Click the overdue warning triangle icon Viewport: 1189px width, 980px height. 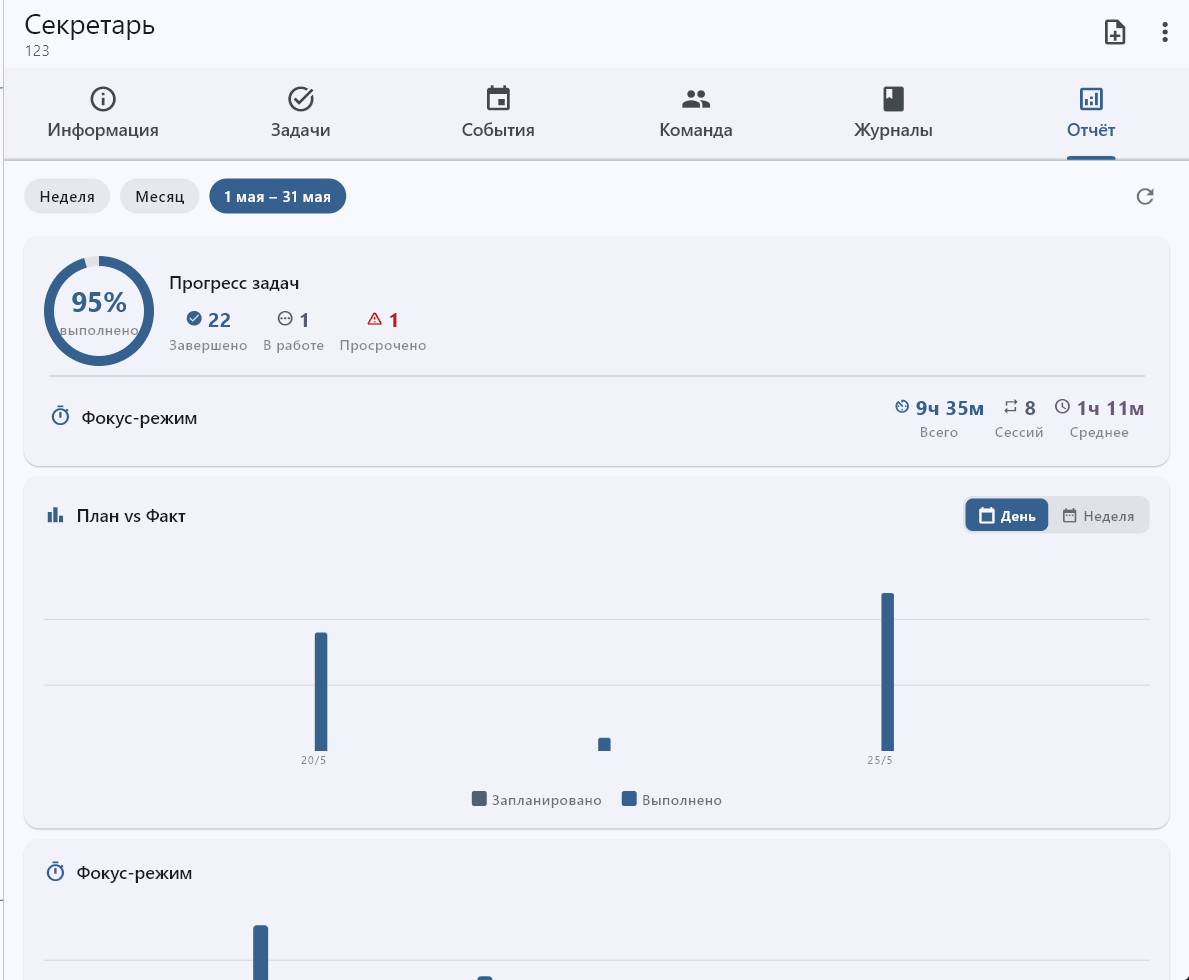(375, 319)
